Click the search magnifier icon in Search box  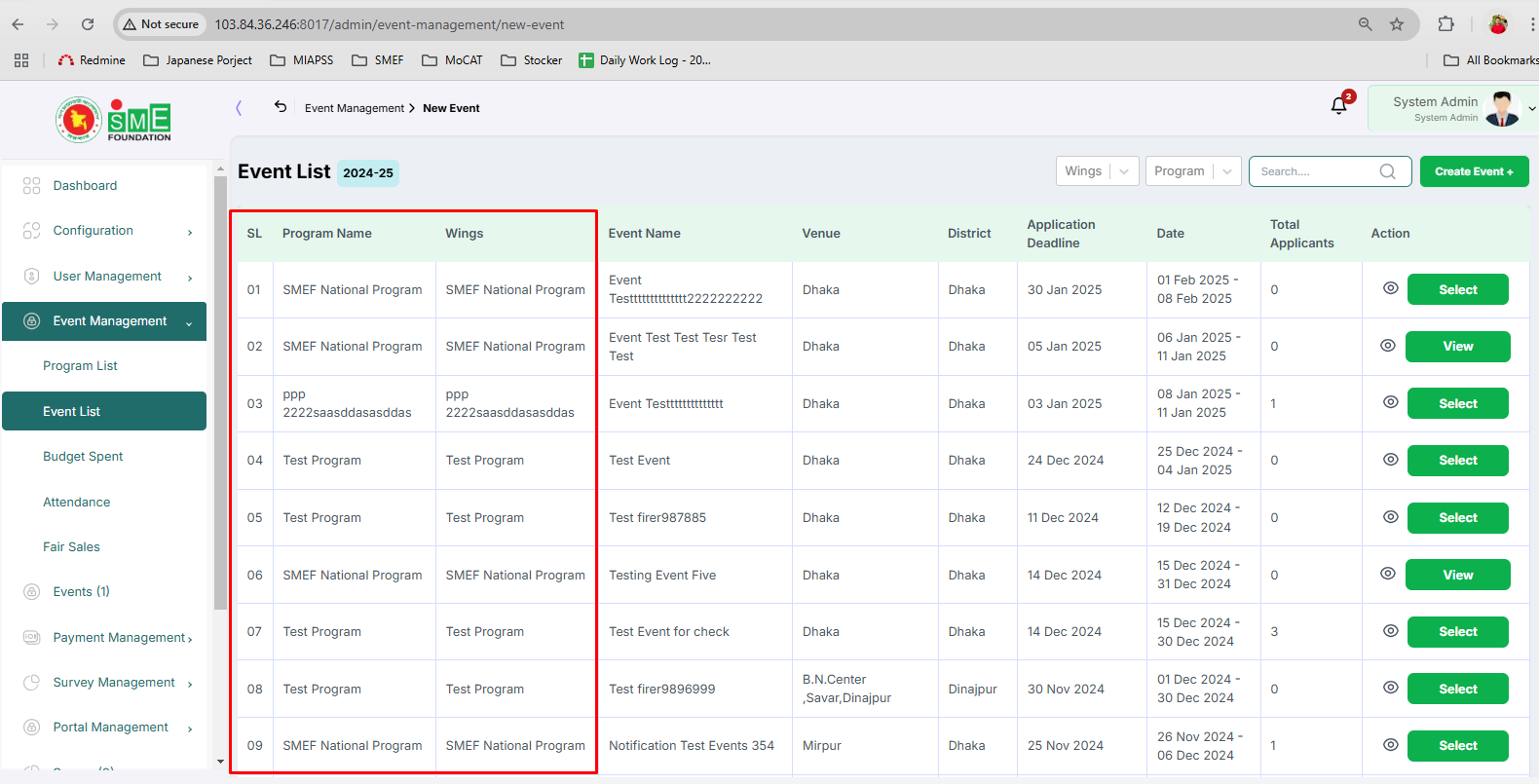pyautogui.click(x=1388, y=171)
